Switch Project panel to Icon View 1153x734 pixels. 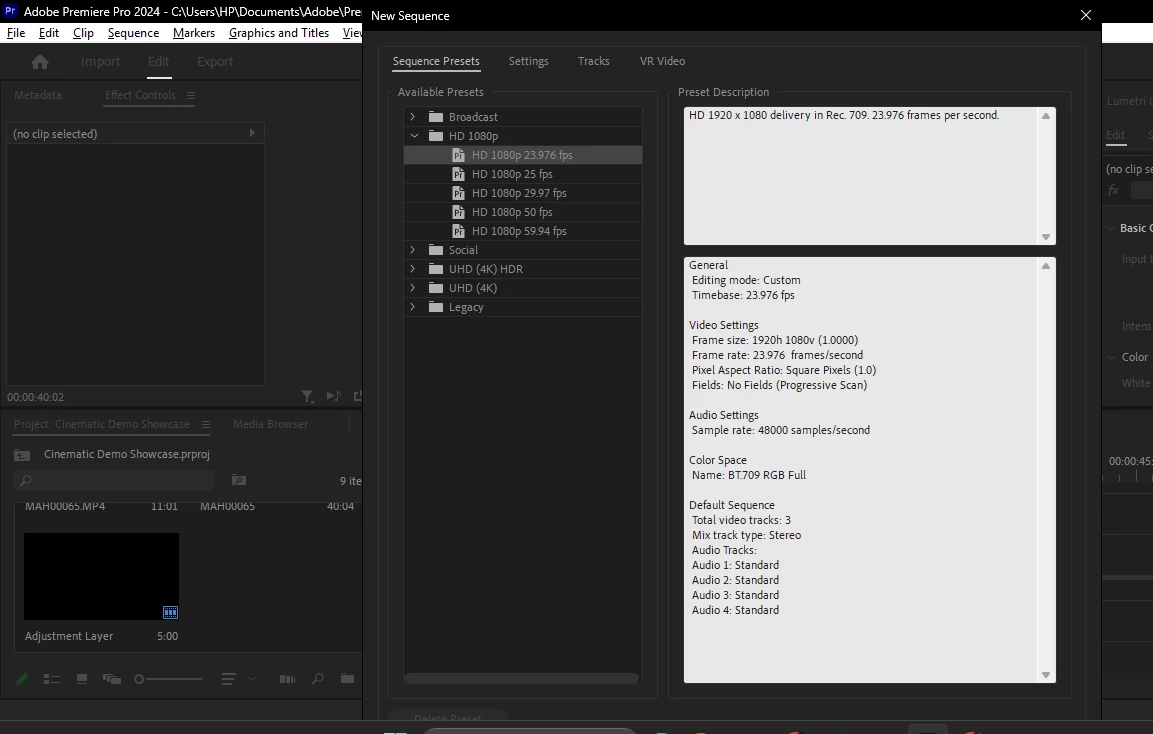coord(82,679)
